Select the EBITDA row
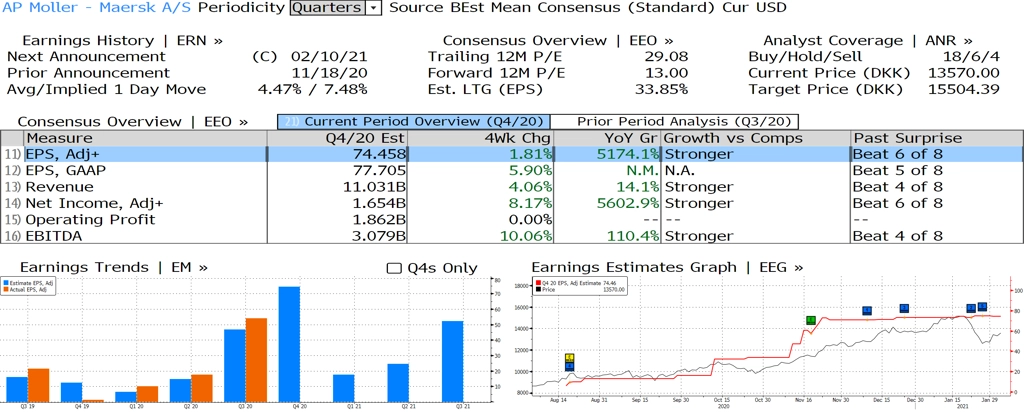The image size is (1024, 413). click(511, 236)
